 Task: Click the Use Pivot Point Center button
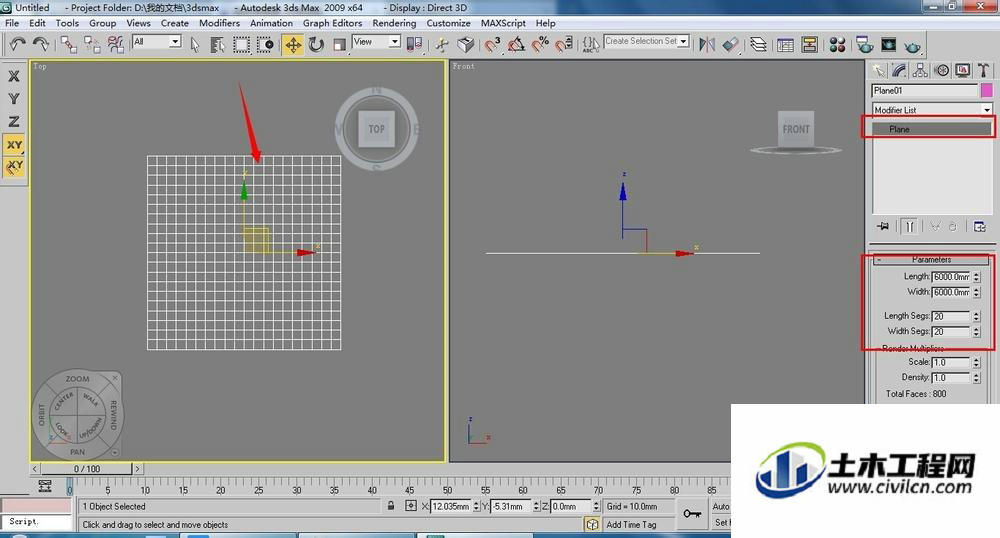[x=415, y=45]
